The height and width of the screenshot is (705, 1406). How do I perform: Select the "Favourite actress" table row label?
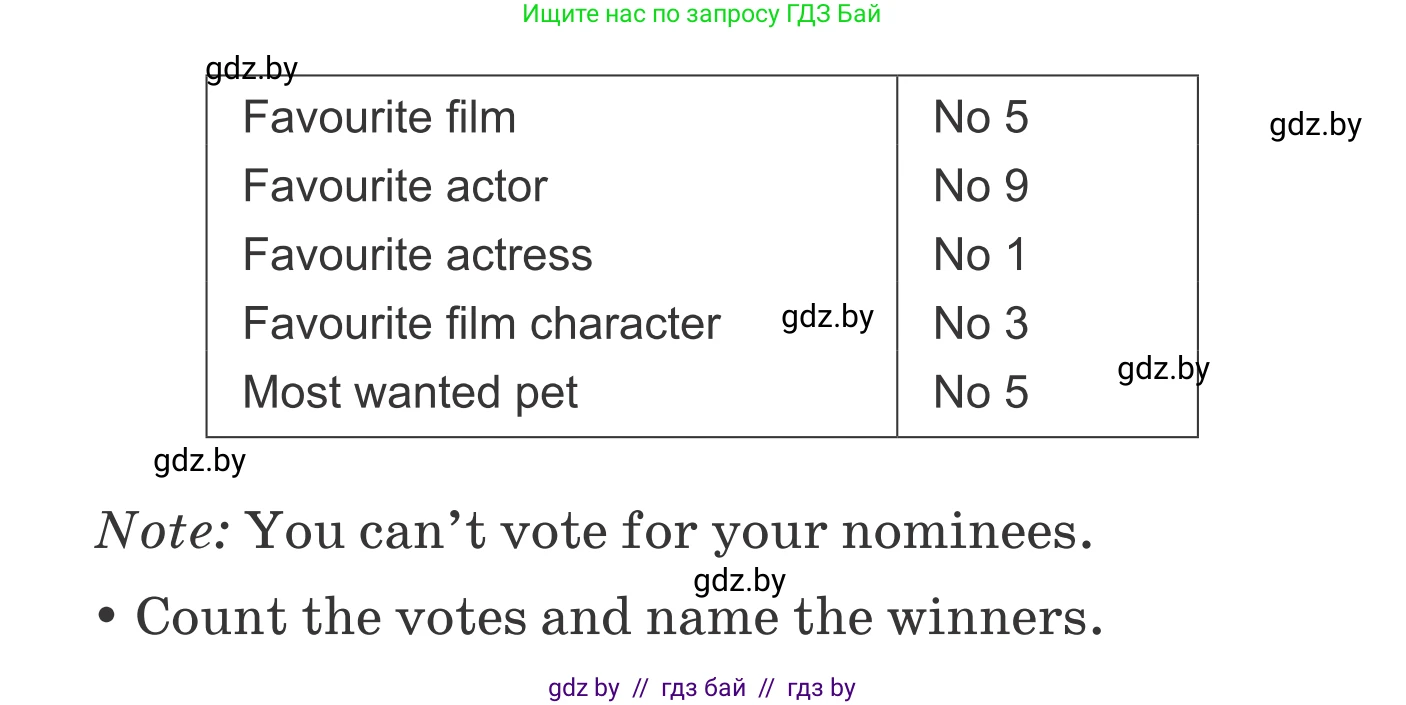417,255
